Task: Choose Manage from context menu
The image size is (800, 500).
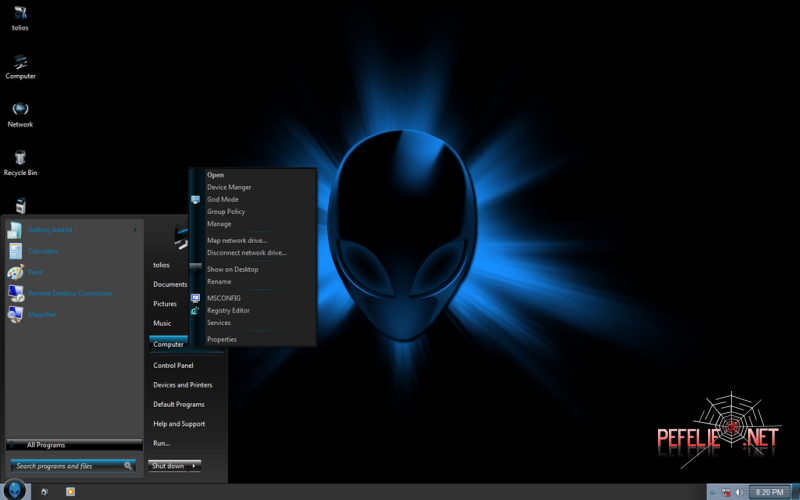Action: (219, 224)
